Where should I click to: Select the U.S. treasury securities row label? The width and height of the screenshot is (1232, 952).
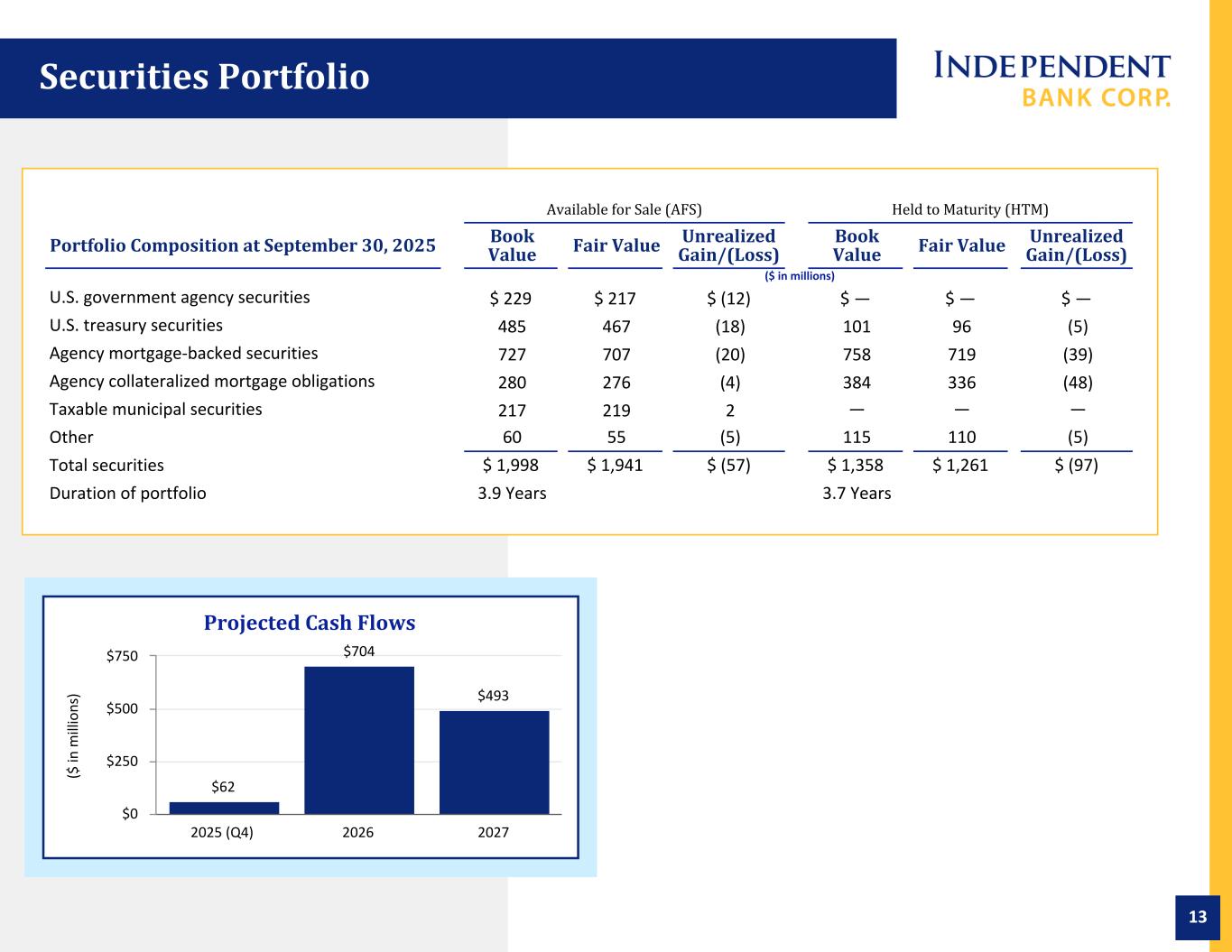click(x=135, y=326)
